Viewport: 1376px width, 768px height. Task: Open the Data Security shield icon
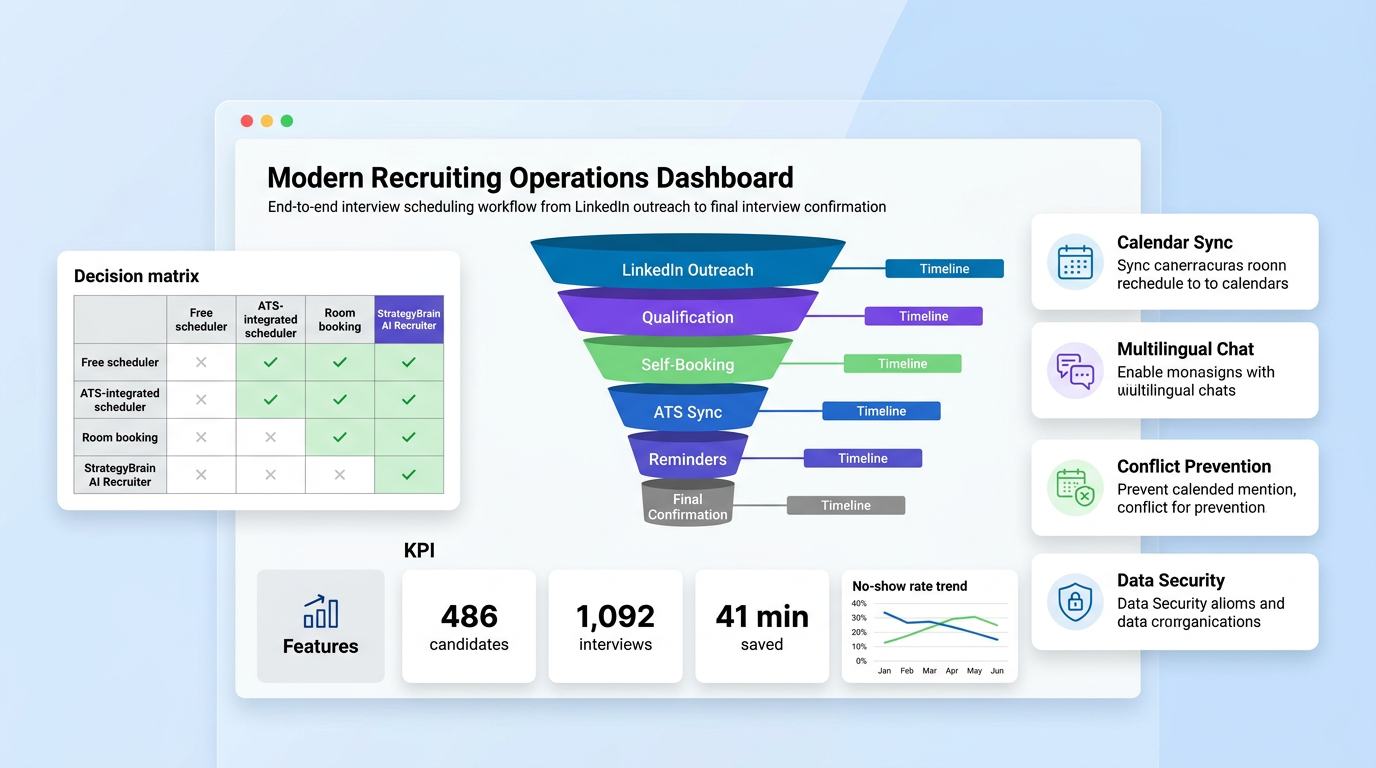tap(1074, 602)
